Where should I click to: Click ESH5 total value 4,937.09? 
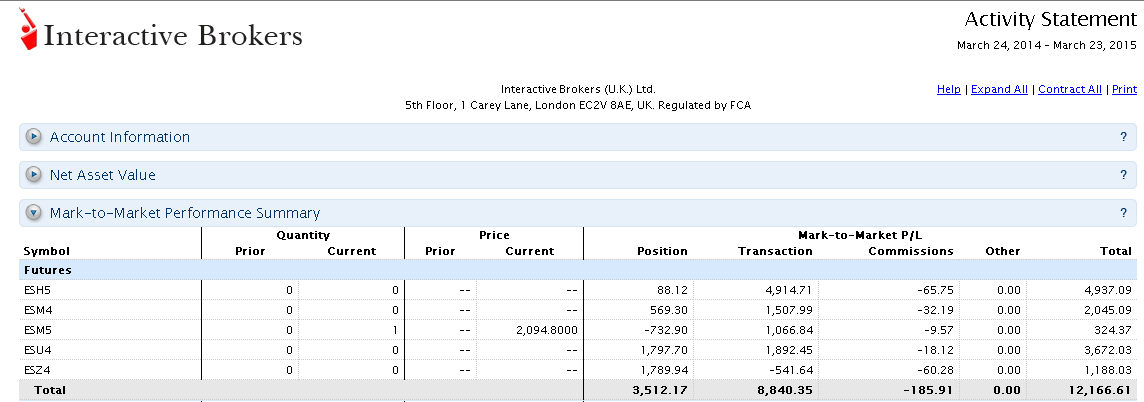tap(1108, 290)
